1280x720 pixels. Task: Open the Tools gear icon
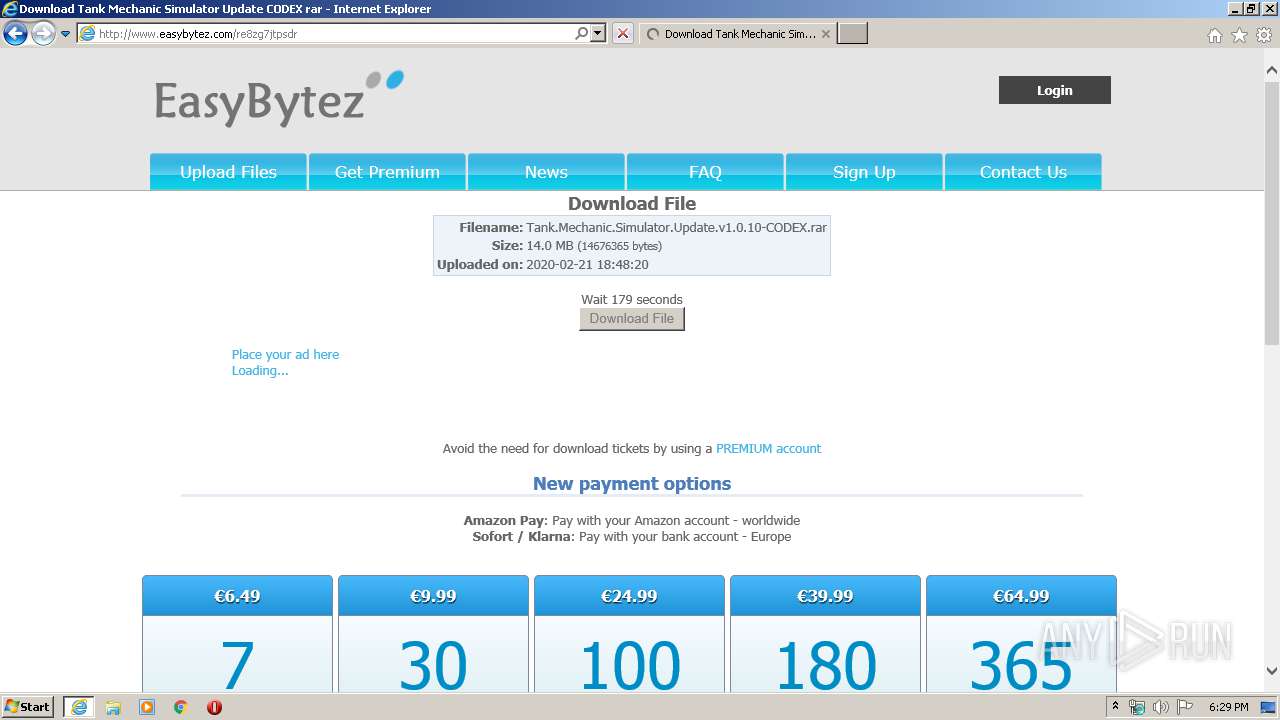(x=1264, y=35)
